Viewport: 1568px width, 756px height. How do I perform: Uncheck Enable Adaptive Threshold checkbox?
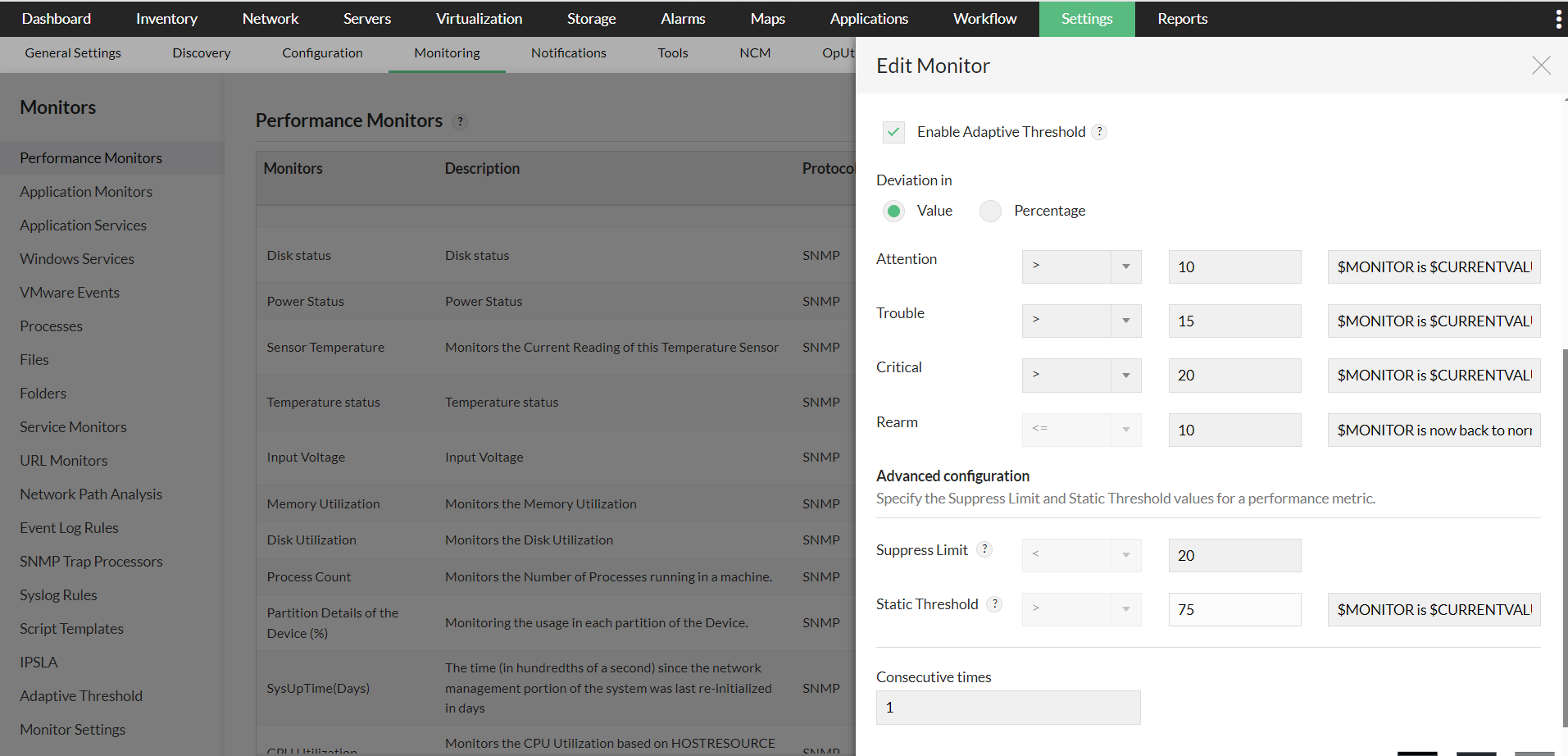tap(893, 132)
